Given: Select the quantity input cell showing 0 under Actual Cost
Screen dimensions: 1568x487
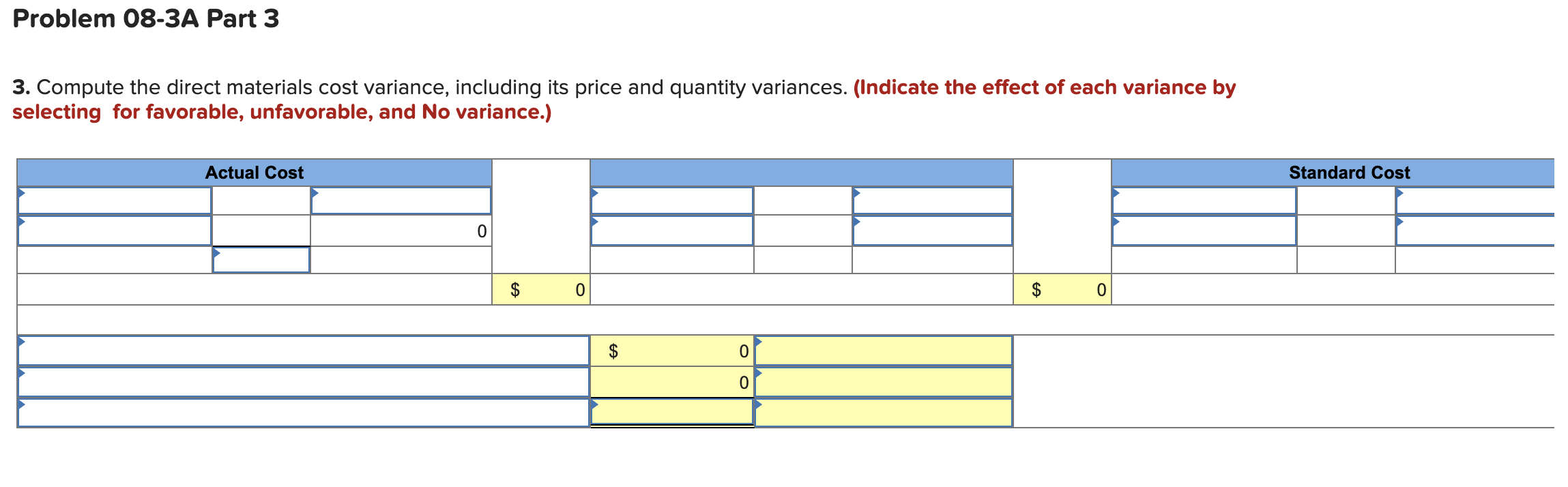Looking at the screenshot, I should [x=403, y=232].
